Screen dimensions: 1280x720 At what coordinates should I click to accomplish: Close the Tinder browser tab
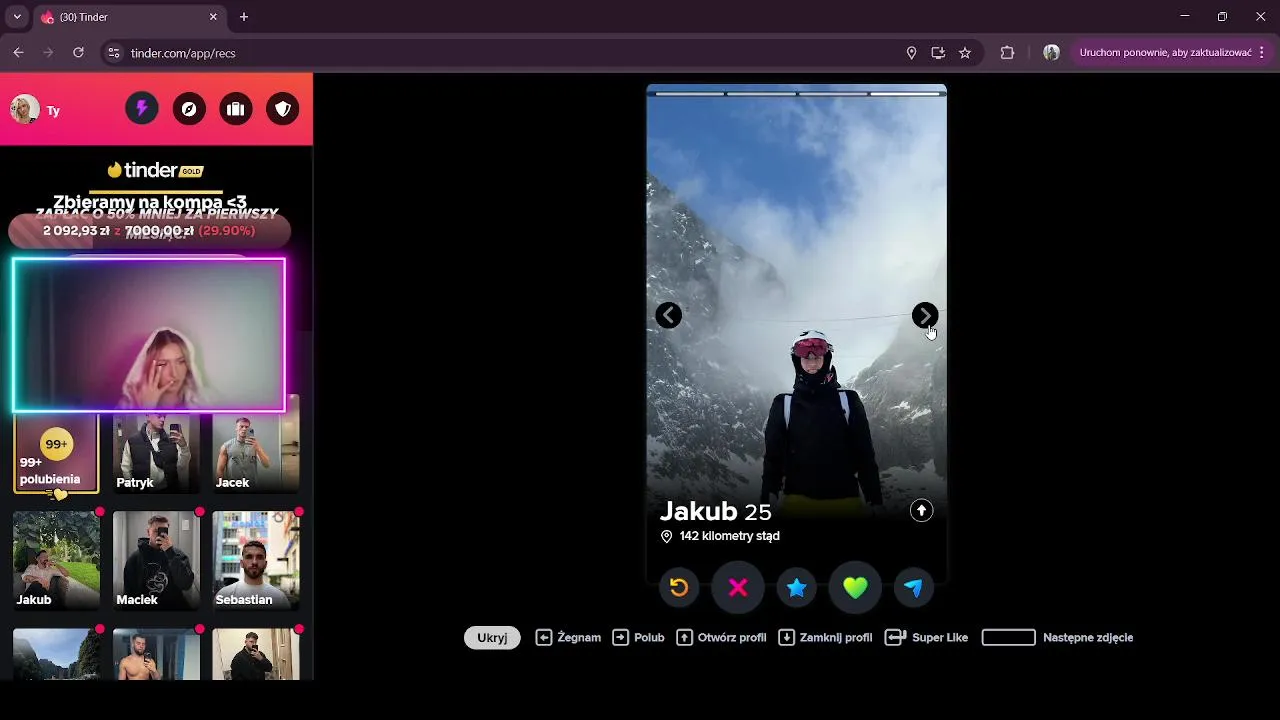[x=213, y=17]
